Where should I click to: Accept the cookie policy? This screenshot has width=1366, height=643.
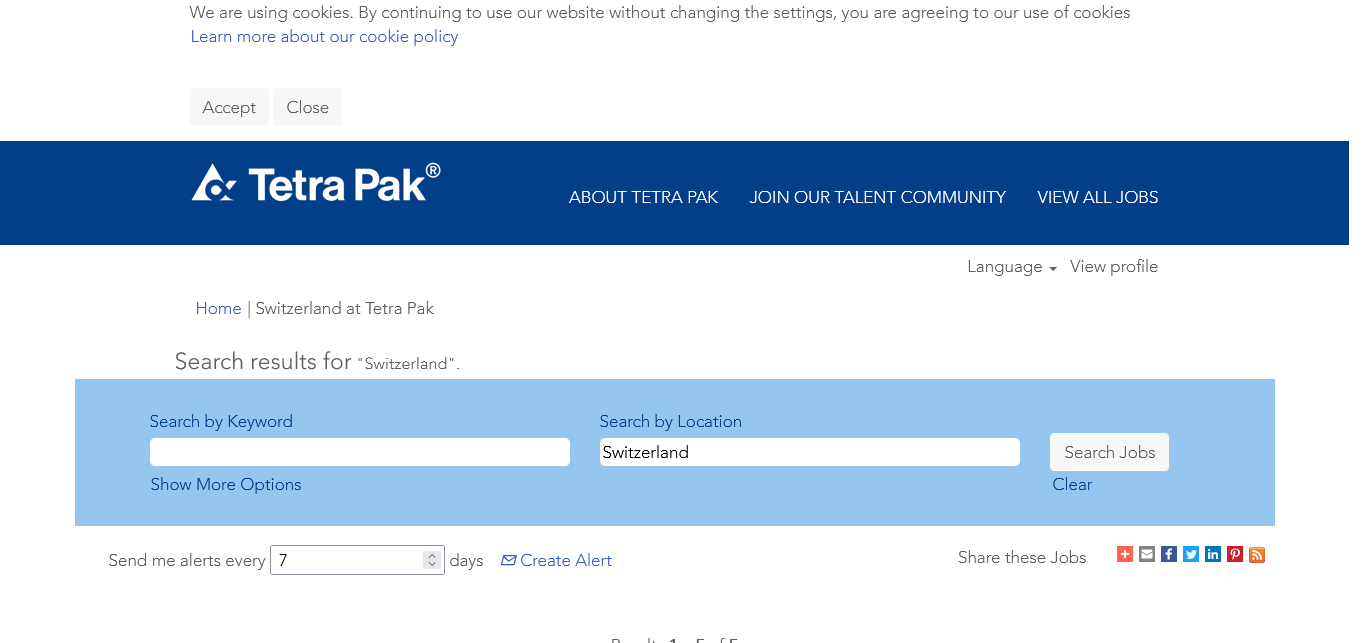pyautogui.click(x=229, y=107)
